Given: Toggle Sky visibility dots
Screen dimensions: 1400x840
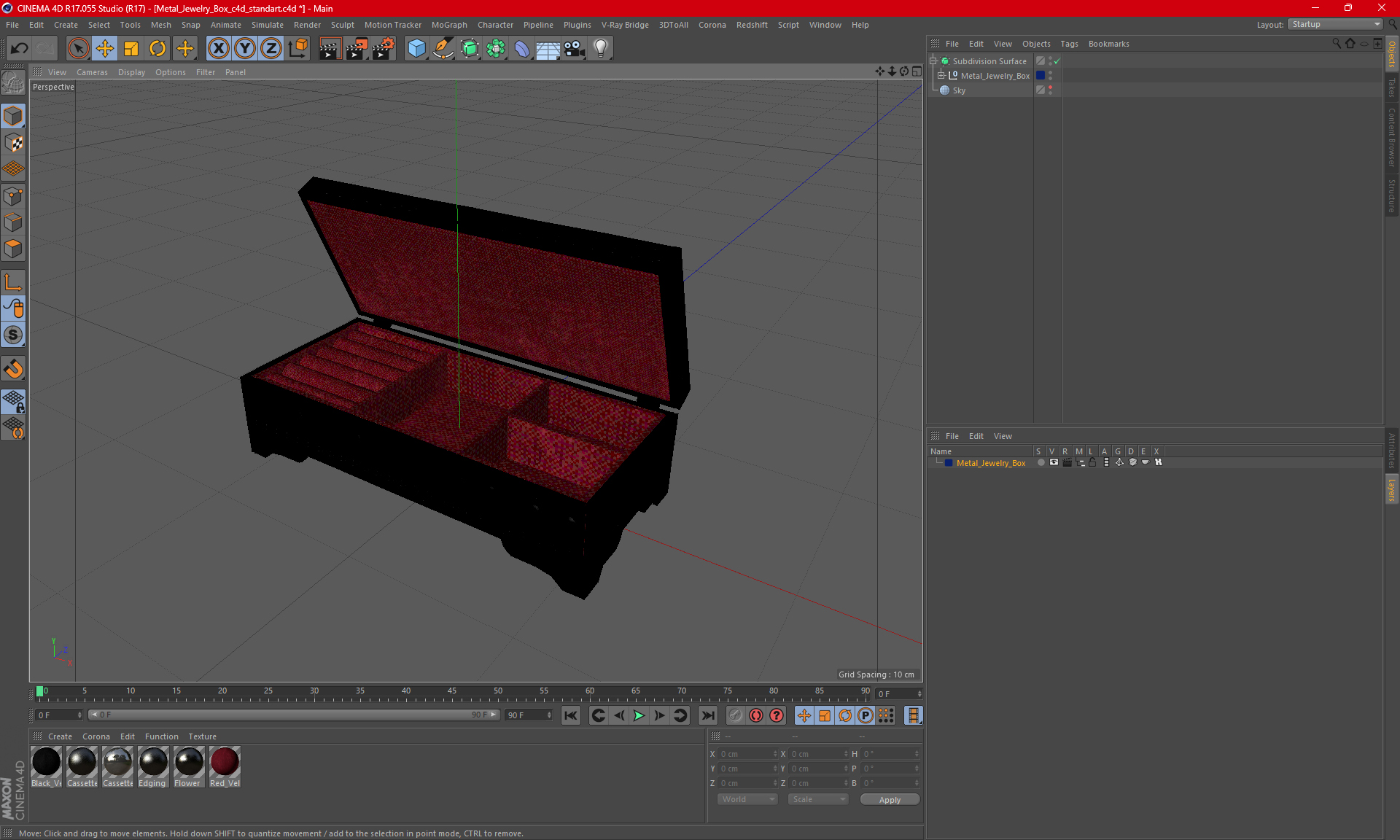Looking at the screenshot, I should pyautogui.click(x=1050, y=90).
